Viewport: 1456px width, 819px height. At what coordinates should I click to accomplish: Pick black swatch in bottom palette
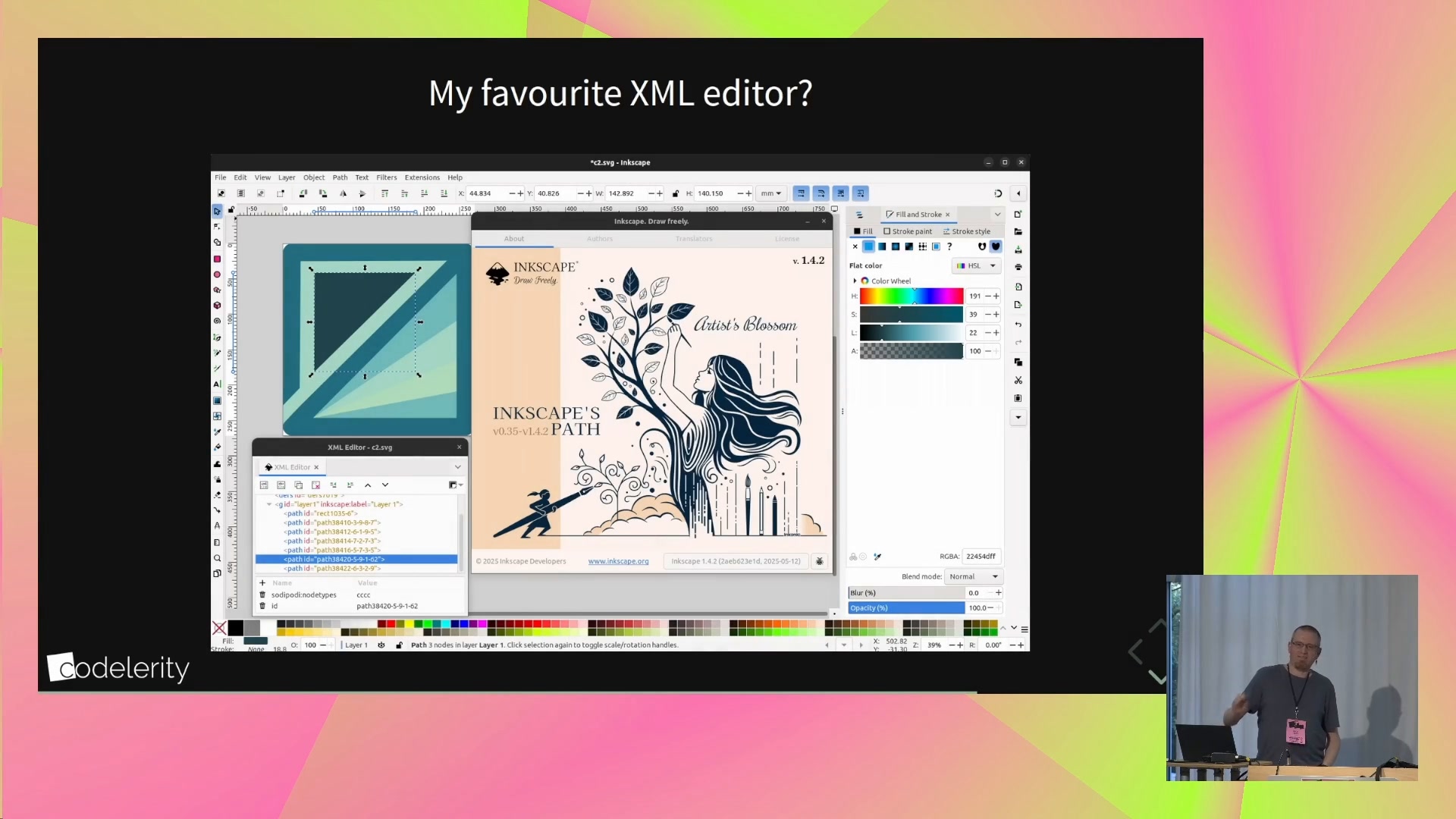[x=236, y=628]
